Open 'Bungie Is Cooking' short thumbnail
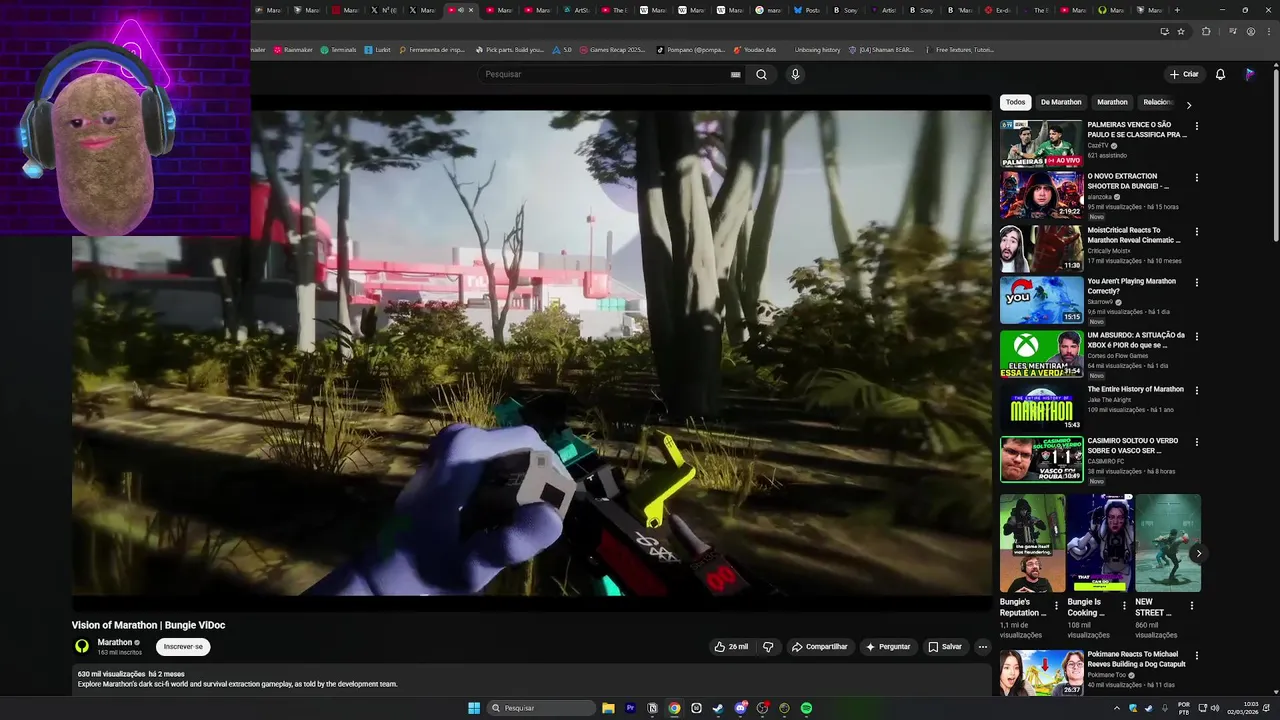The height and width of the screenshot is (720, 1280). [1100, 543]
